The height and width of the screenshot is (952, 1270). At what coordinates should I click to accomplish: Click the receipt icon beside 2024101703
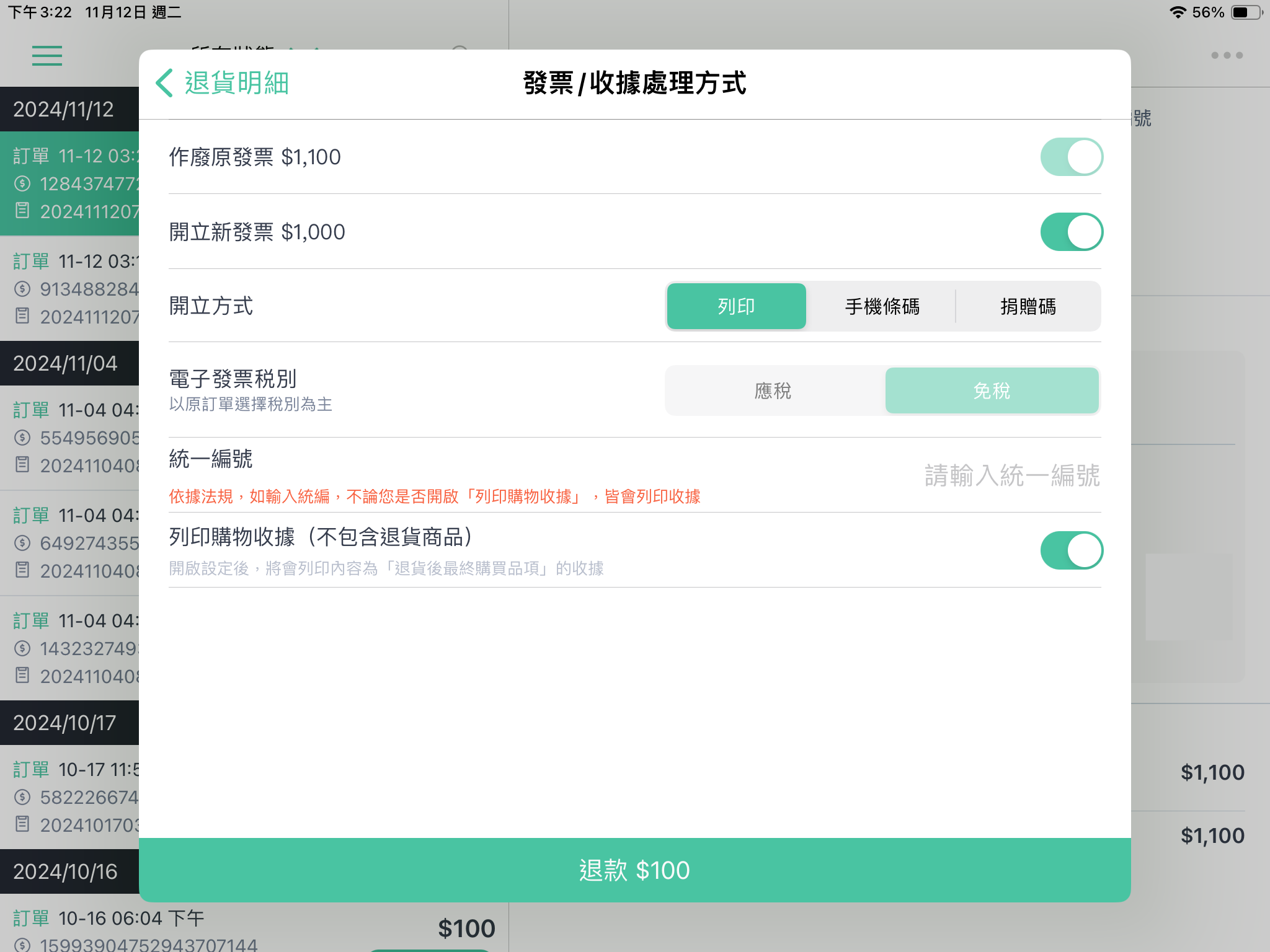point(22,824)
